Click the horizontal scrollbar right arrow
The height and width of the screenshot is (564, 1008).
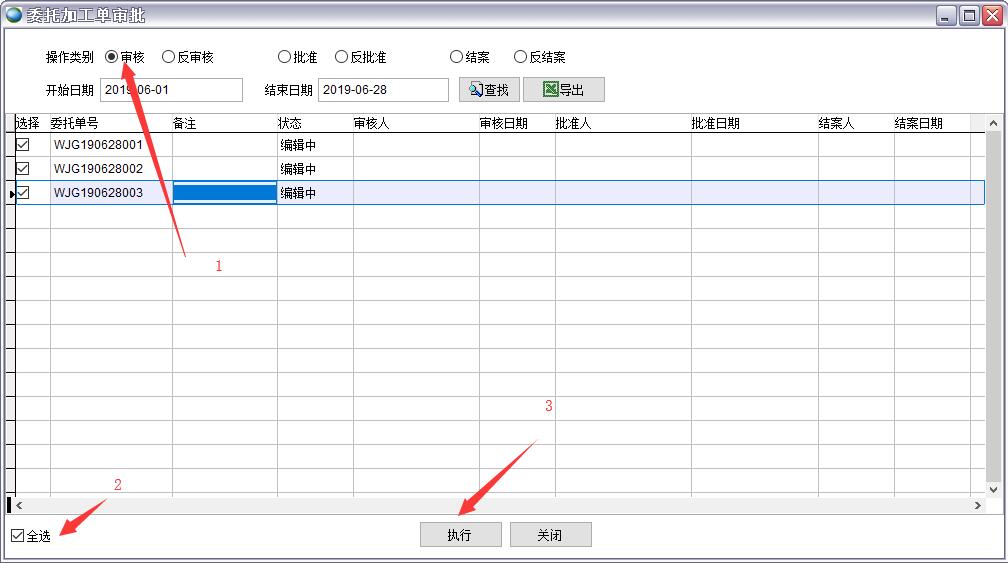click(x=978, y=506)
